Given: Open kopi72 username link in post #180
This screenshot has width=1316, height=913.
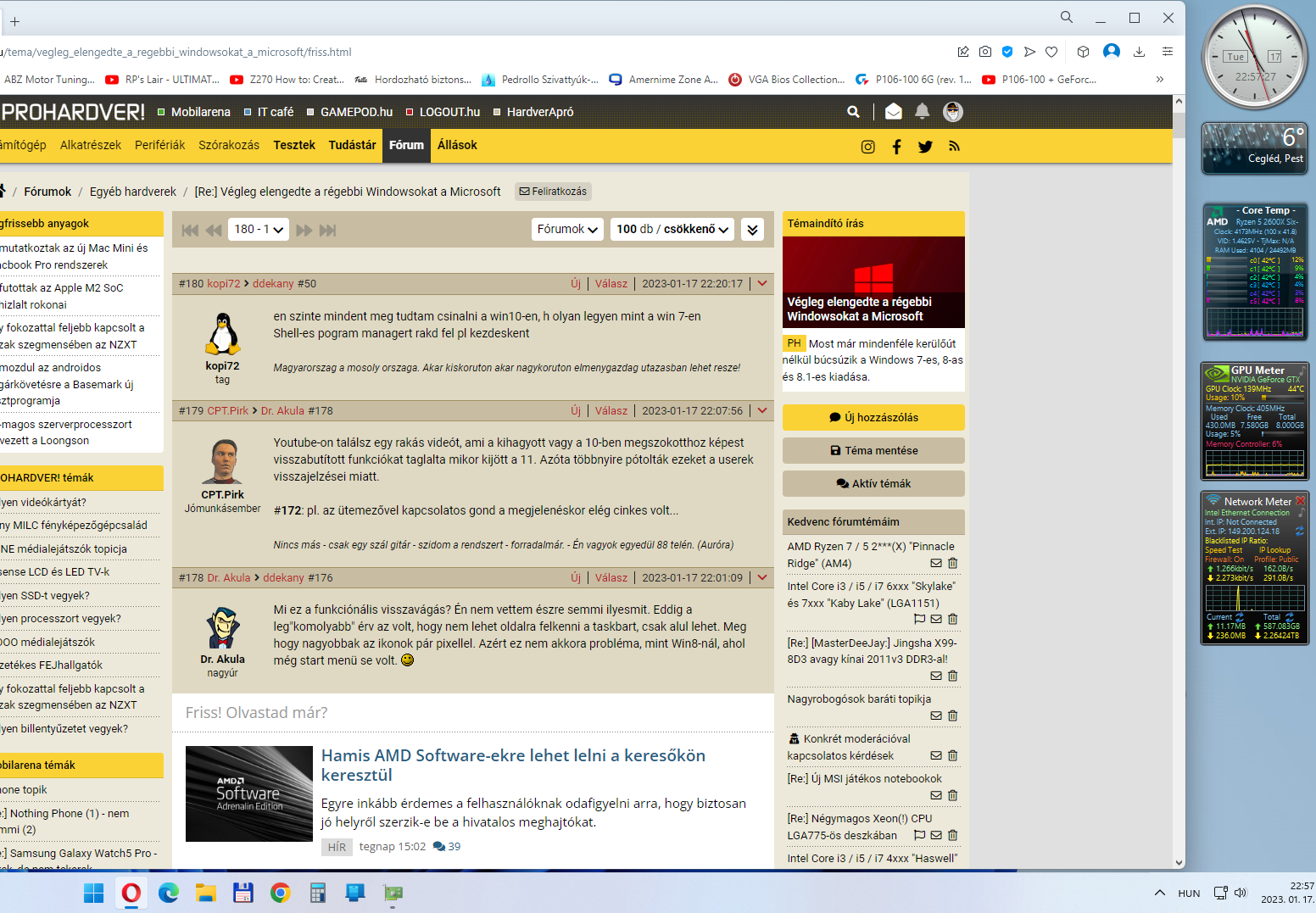Looking at the screenshot, I should tap(224, 284).
